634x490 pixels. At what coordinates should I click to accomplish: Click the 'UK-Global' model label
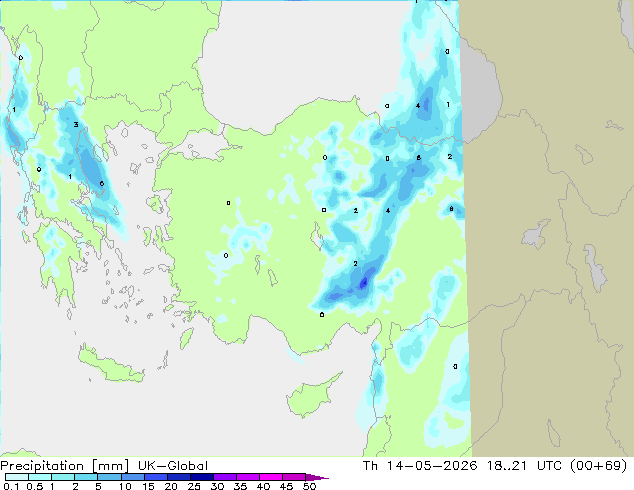(x=173, y=466)
